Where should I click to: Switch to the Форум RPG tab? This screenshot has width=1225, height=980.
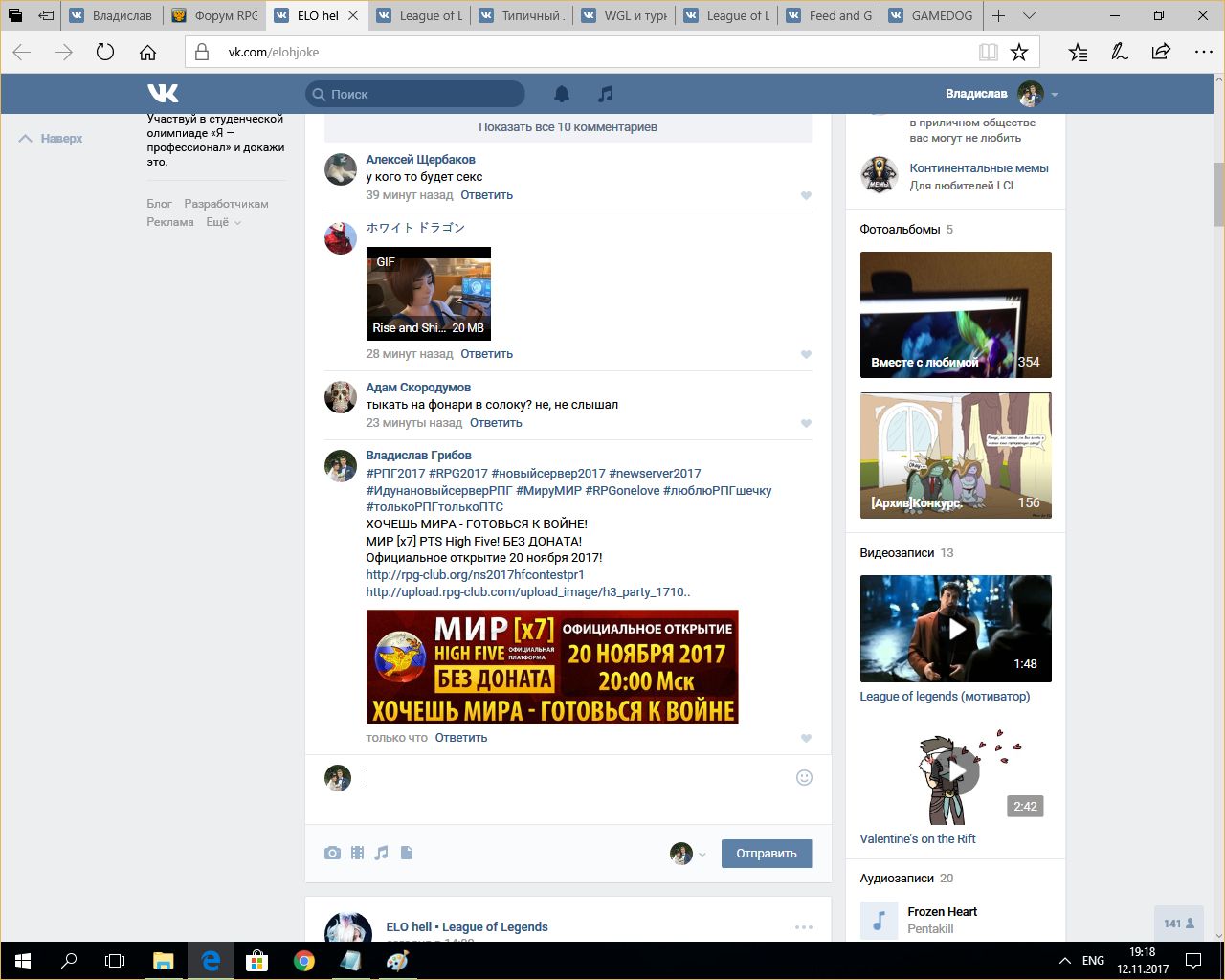[215, 15]
